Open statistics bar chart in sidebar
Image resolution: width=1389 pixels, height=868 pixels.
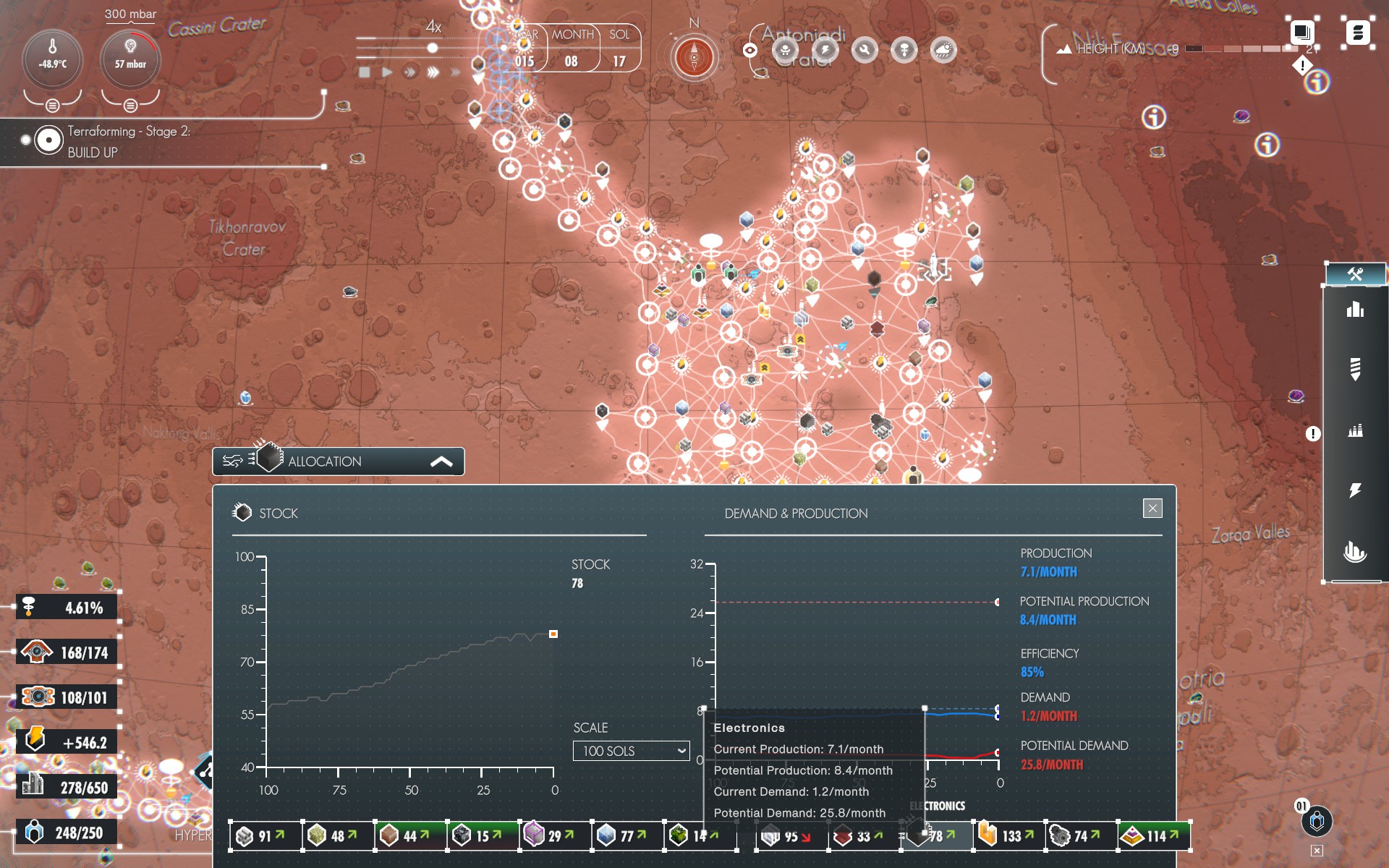click(1355, 310)
